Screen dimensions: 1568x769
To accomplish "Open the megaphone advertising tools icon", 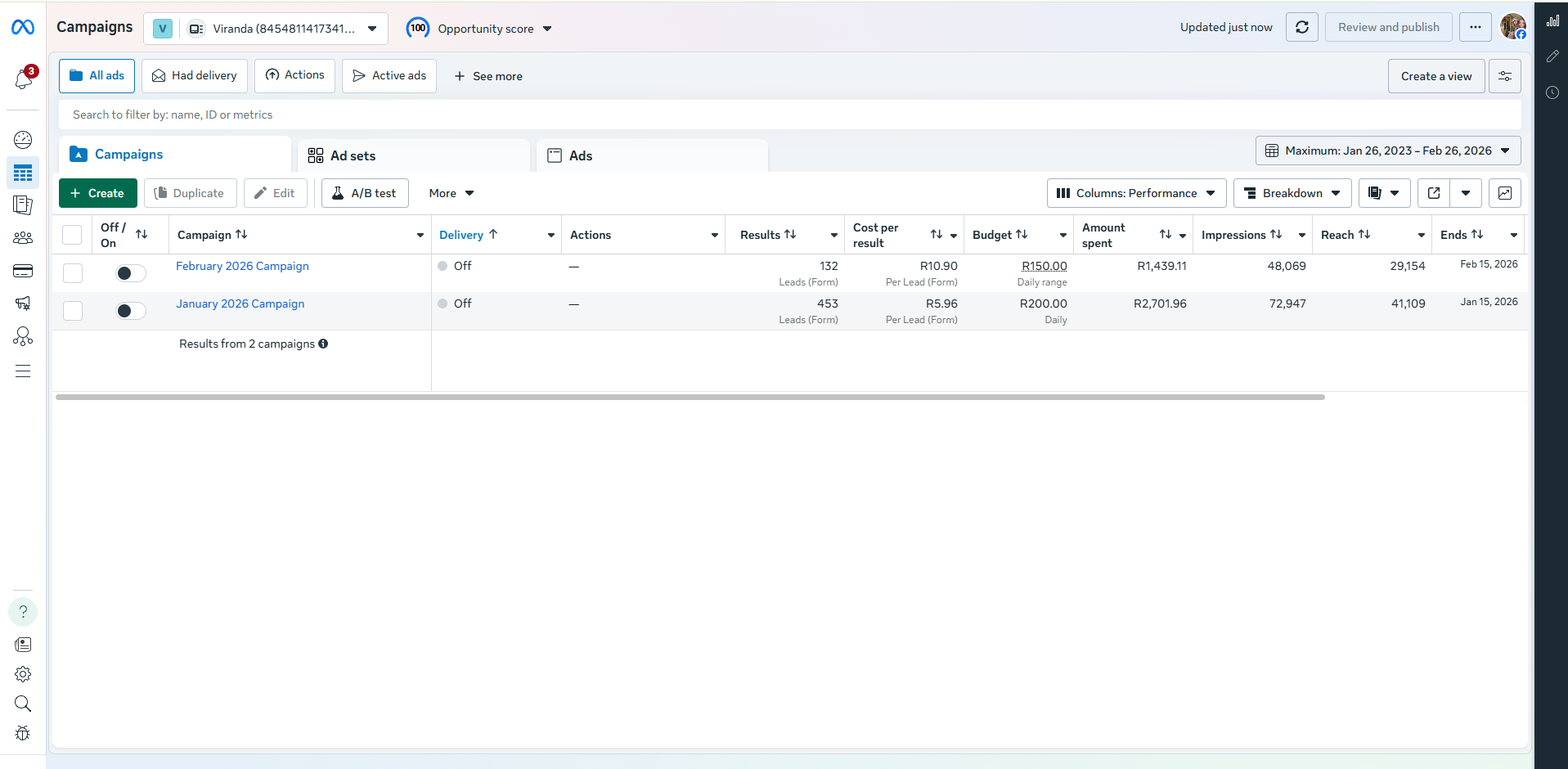I will point(23,304).
